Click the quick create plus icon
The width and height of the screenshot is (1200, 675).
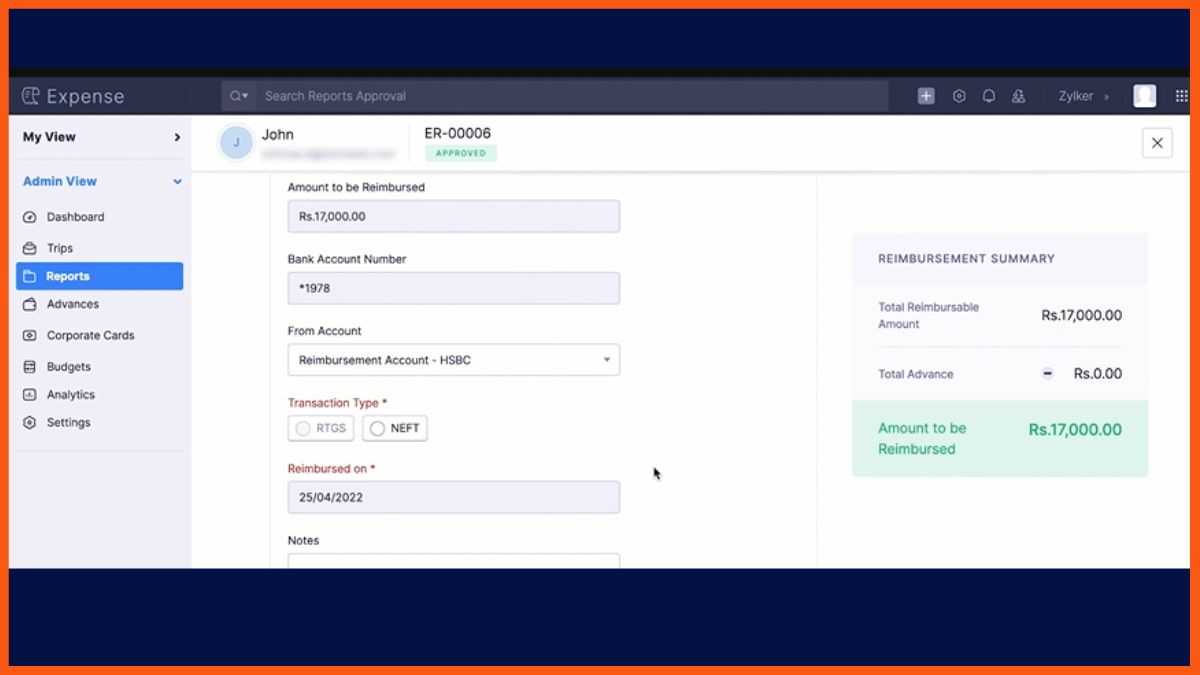tap(926, 96)
